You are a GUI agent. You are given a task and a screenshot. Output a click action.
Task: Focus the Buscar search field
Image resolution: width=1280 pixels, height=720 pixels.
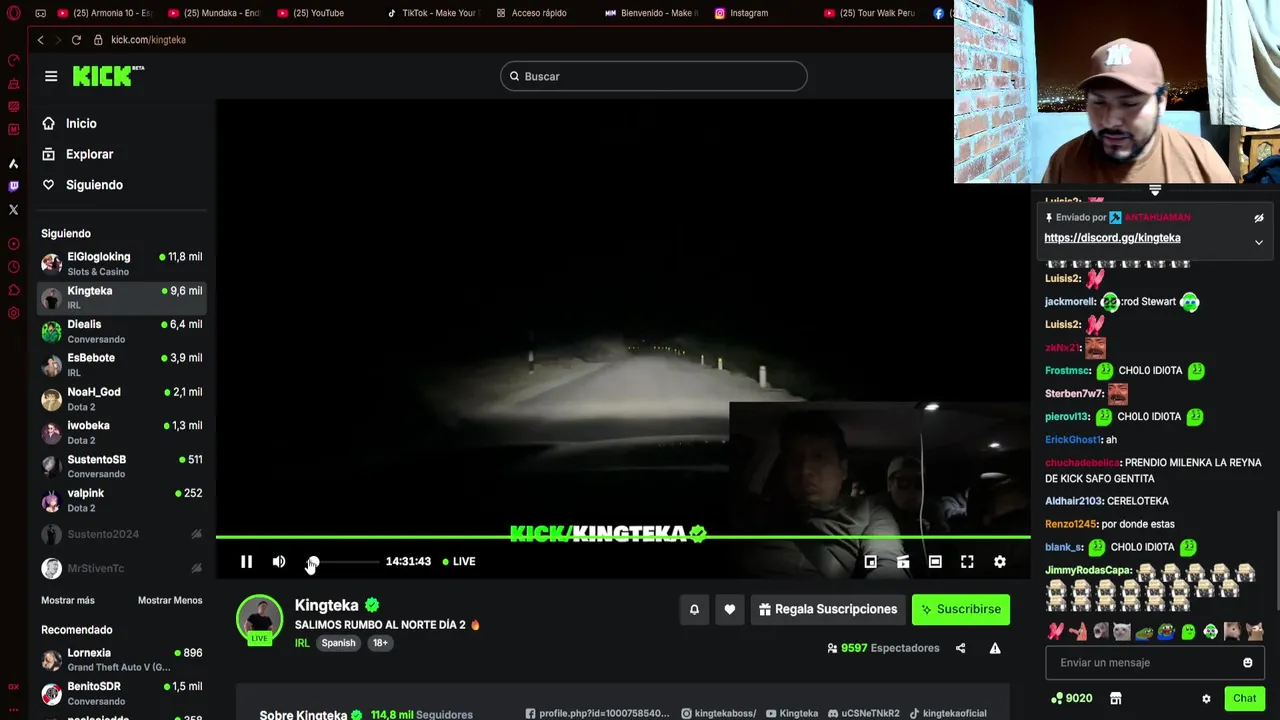654,76
